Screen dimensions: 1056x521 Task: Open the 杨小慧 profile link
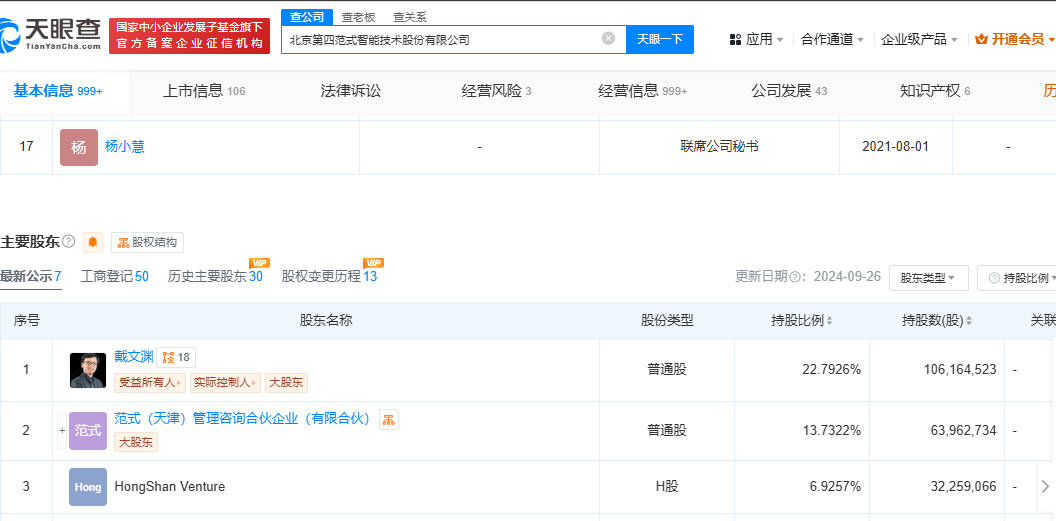point(125,146)
